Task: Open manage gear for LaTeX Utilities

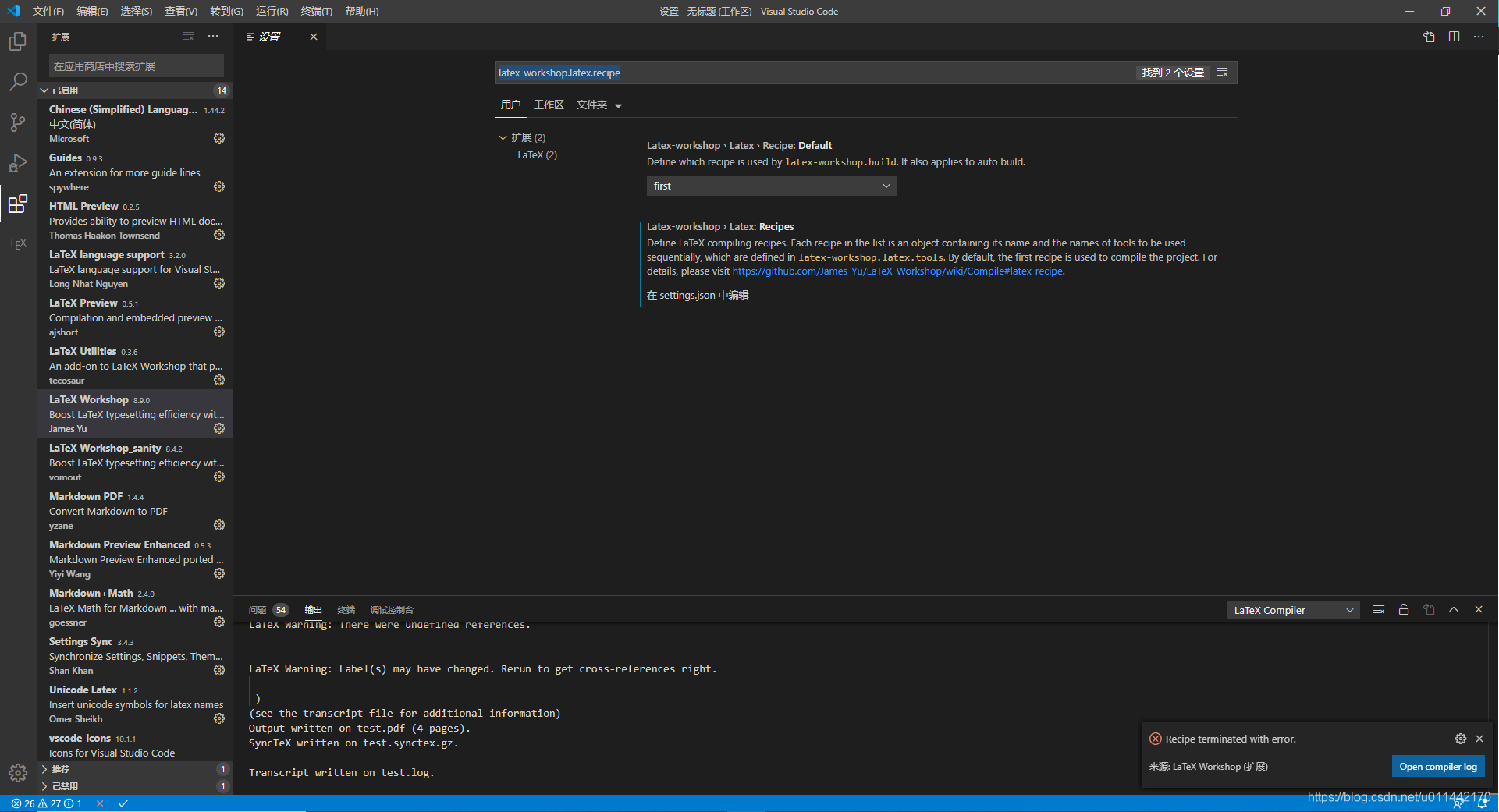Action: [x=219, y=380]
